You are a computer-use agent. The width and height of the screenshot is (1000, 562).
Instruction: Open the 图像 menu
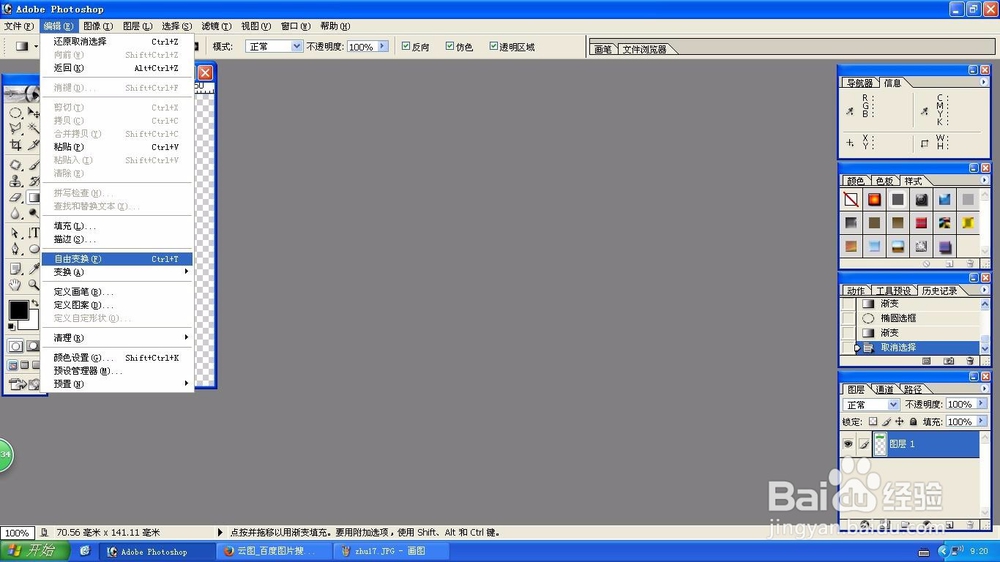98,26
